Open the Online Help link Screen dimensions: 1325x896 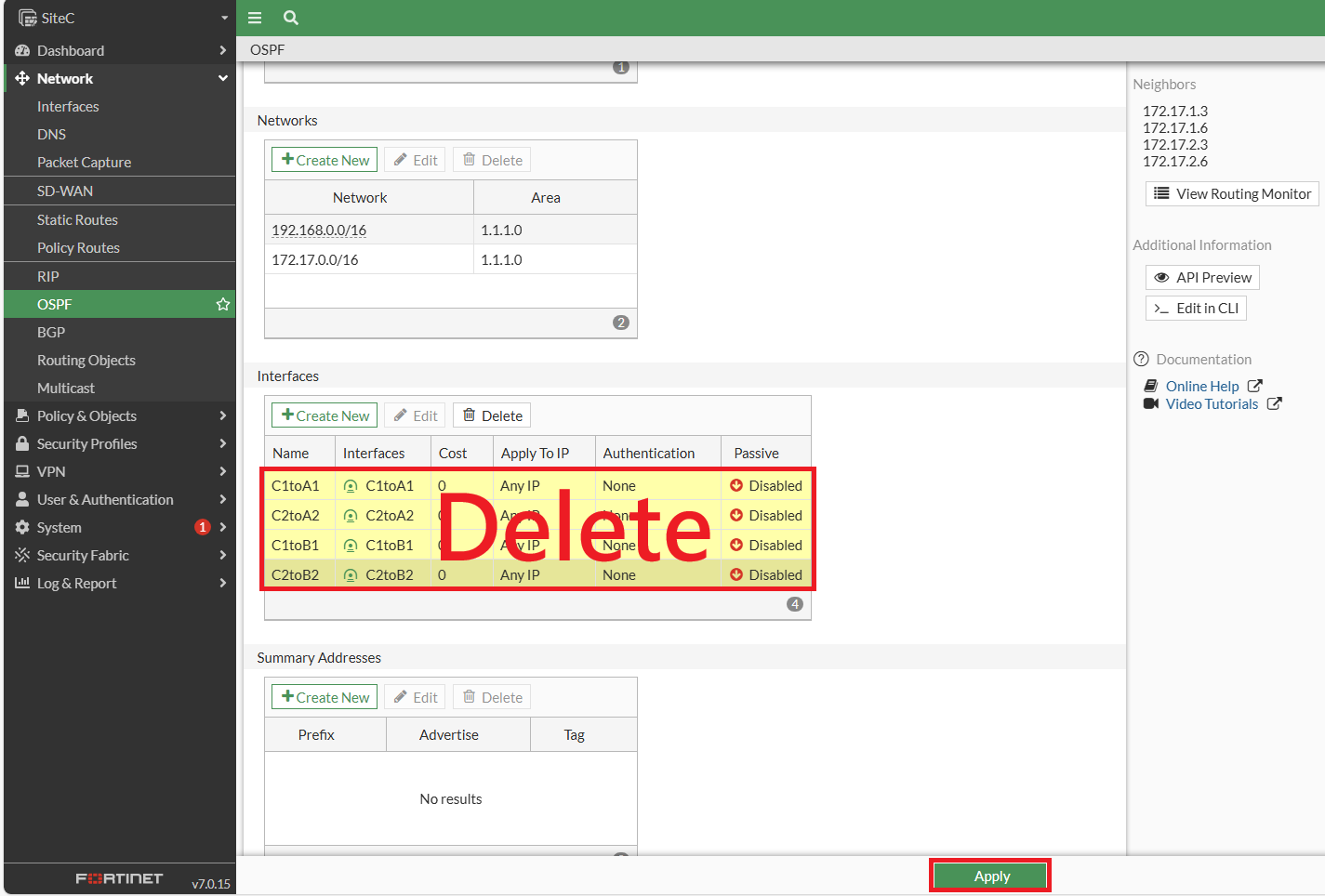[x=1202, y=386]
